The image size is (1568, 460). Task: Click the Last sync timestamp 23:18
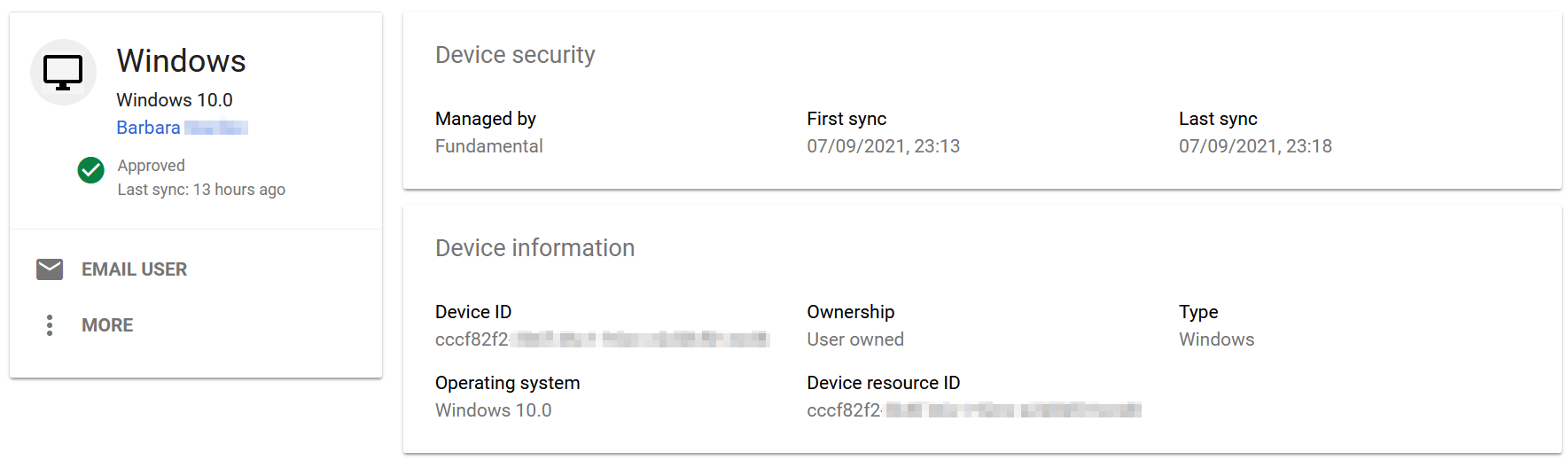click(x=1254, y=146)
